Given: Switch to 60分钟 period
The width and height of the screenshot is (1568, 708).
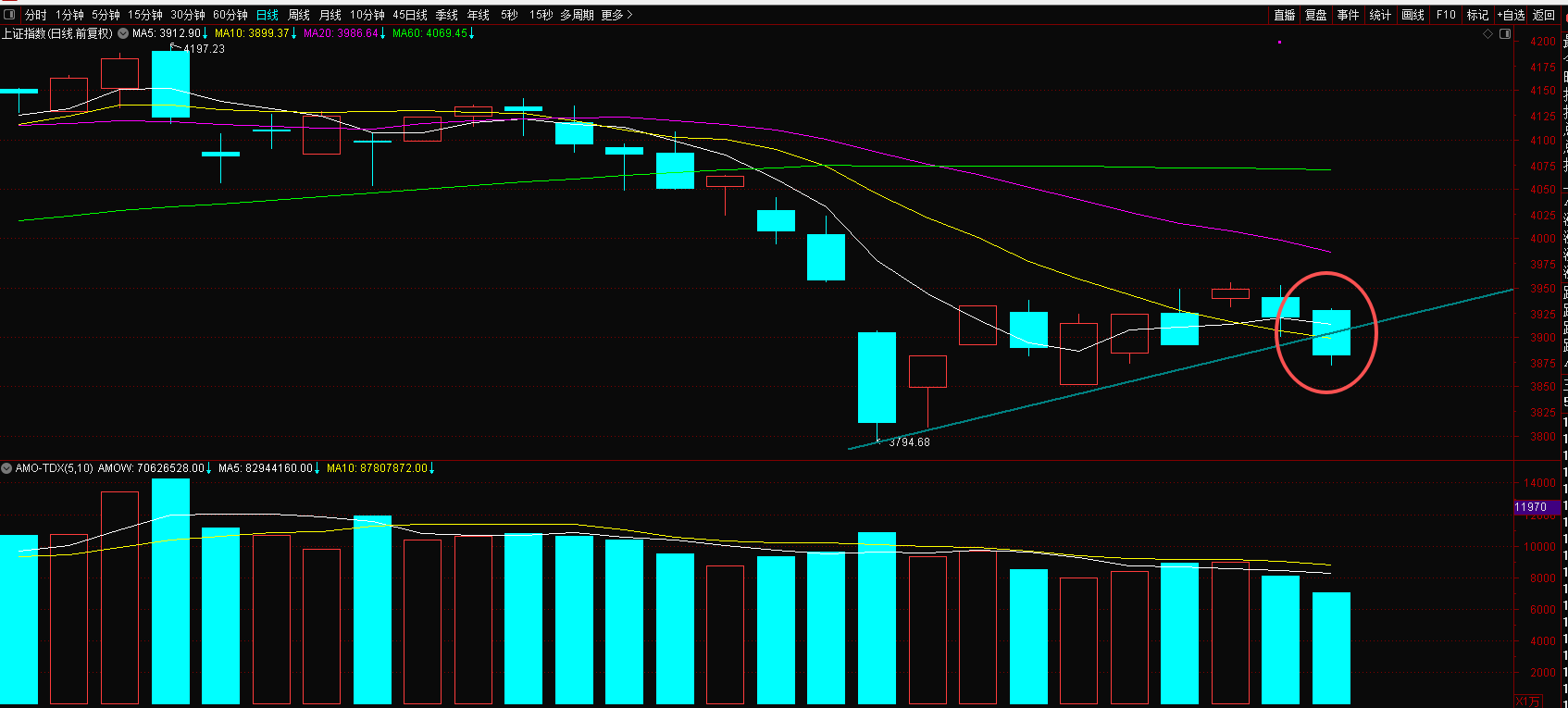Looking at the screenshot, I should coord(230,15).
